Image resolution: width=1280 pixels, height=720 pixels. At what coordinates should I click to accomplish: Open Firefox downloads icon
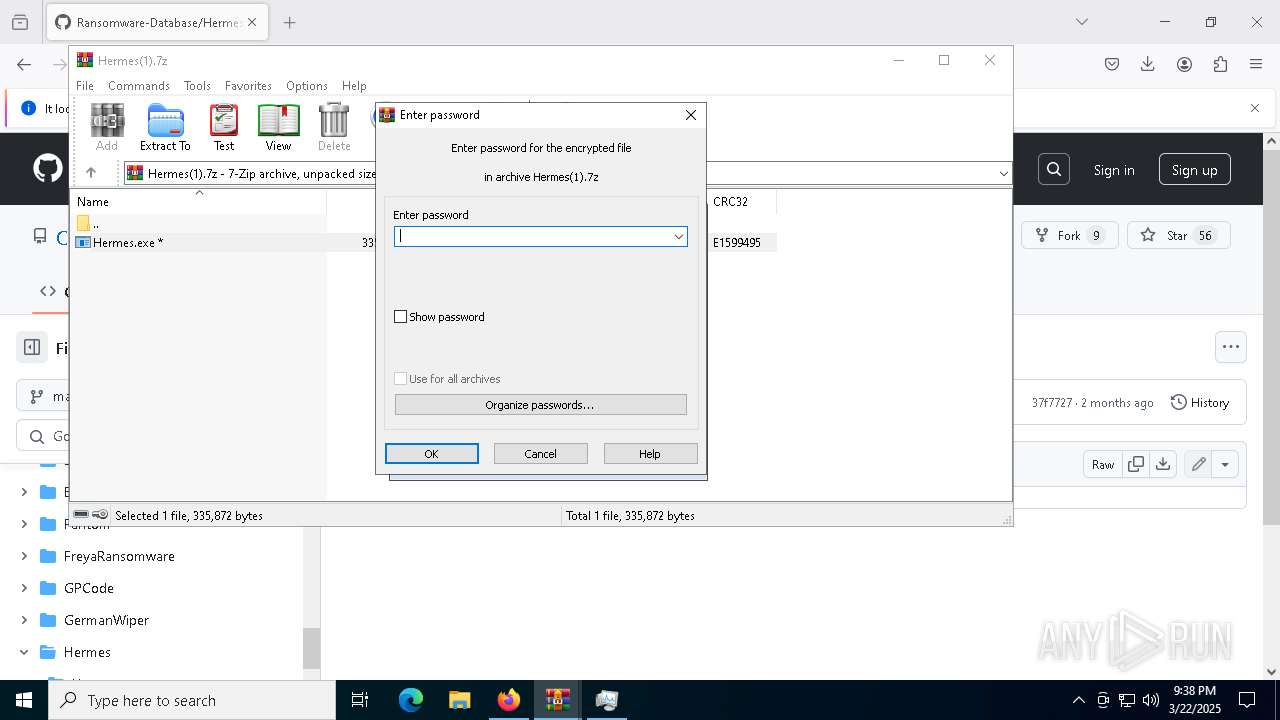coord(1148,64)
